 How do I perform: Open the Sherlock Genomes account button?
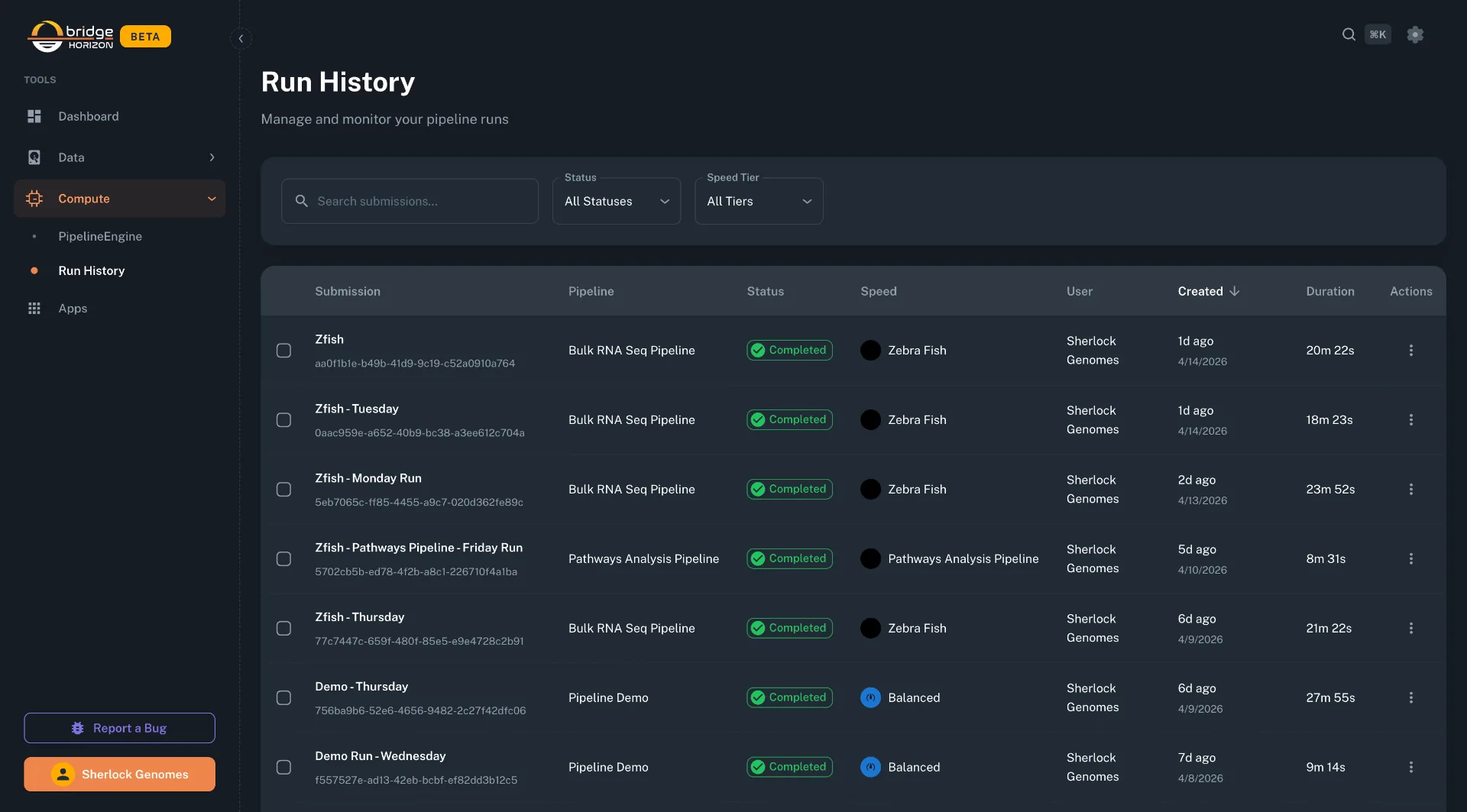[119, 774]
